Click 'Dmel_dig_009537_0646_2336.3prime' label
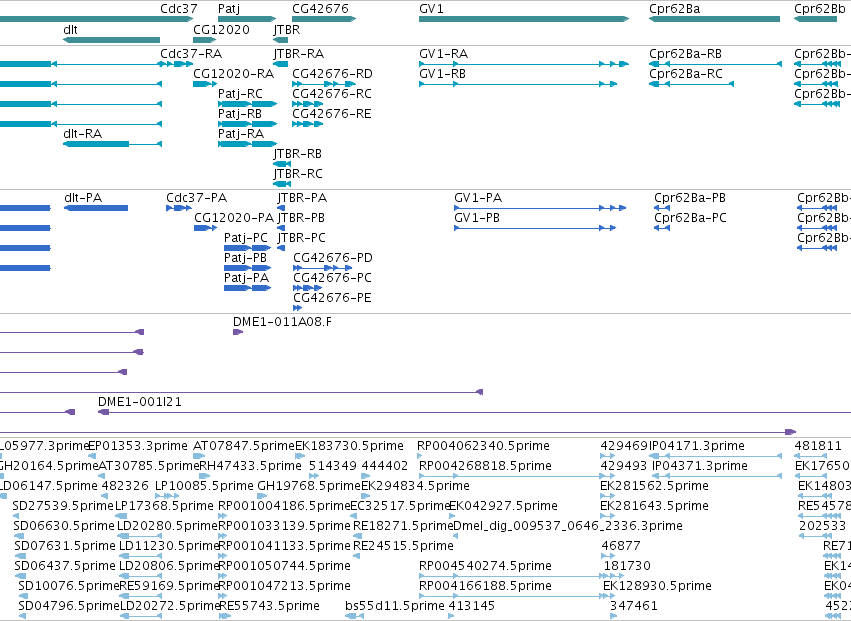Image resolution: width=851 pixels, height=621 pixels. (567, 526)
